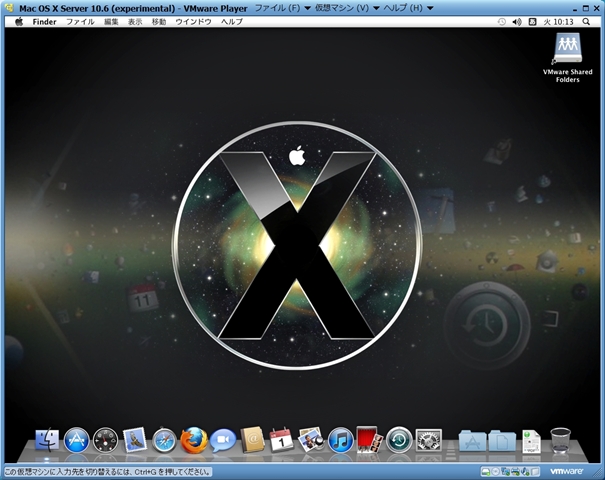The image size is (605, 480).
Task: Open the input source menu icon
Action: (532, 22)
